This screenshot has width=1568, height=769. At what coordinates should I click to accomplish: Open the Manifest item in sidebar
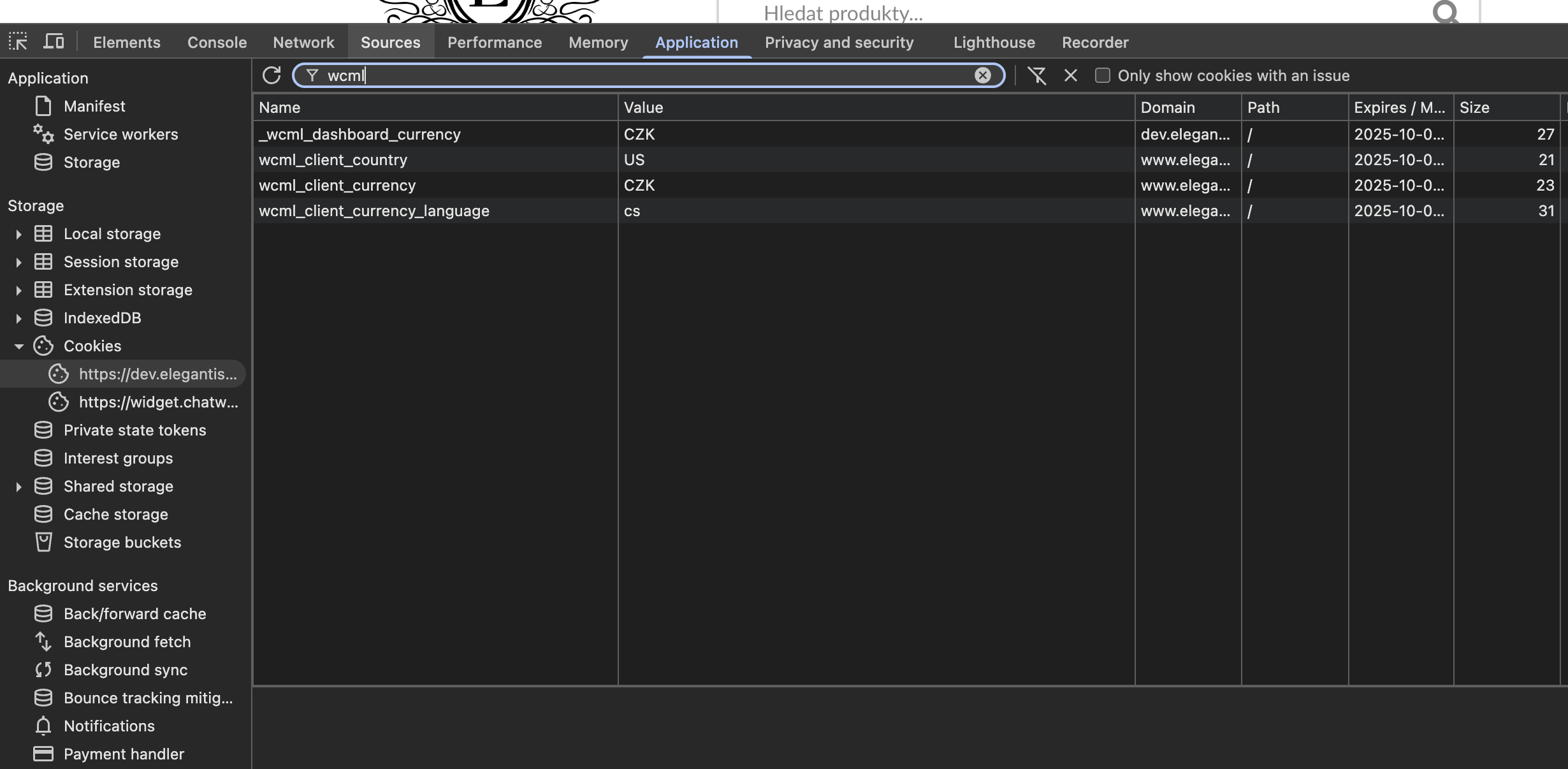[x=94, y=106]
